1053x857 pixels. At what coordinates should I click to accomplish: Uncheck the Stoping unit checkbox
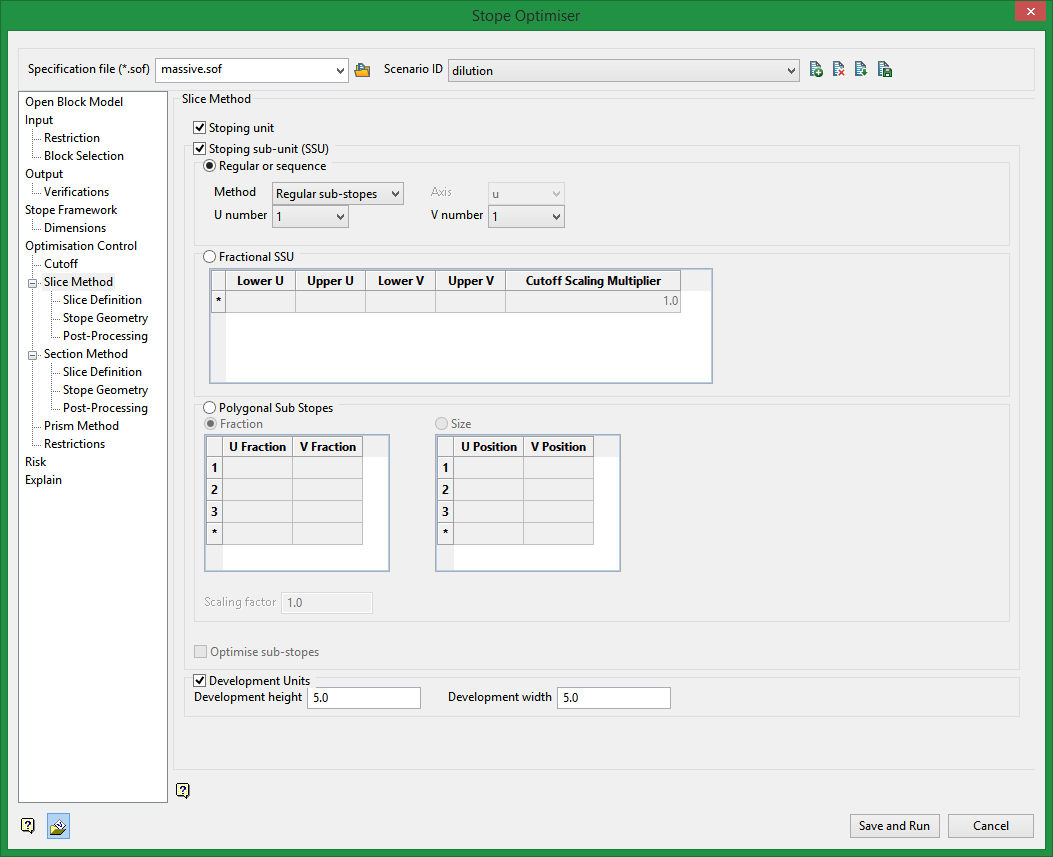click(200, 128)
